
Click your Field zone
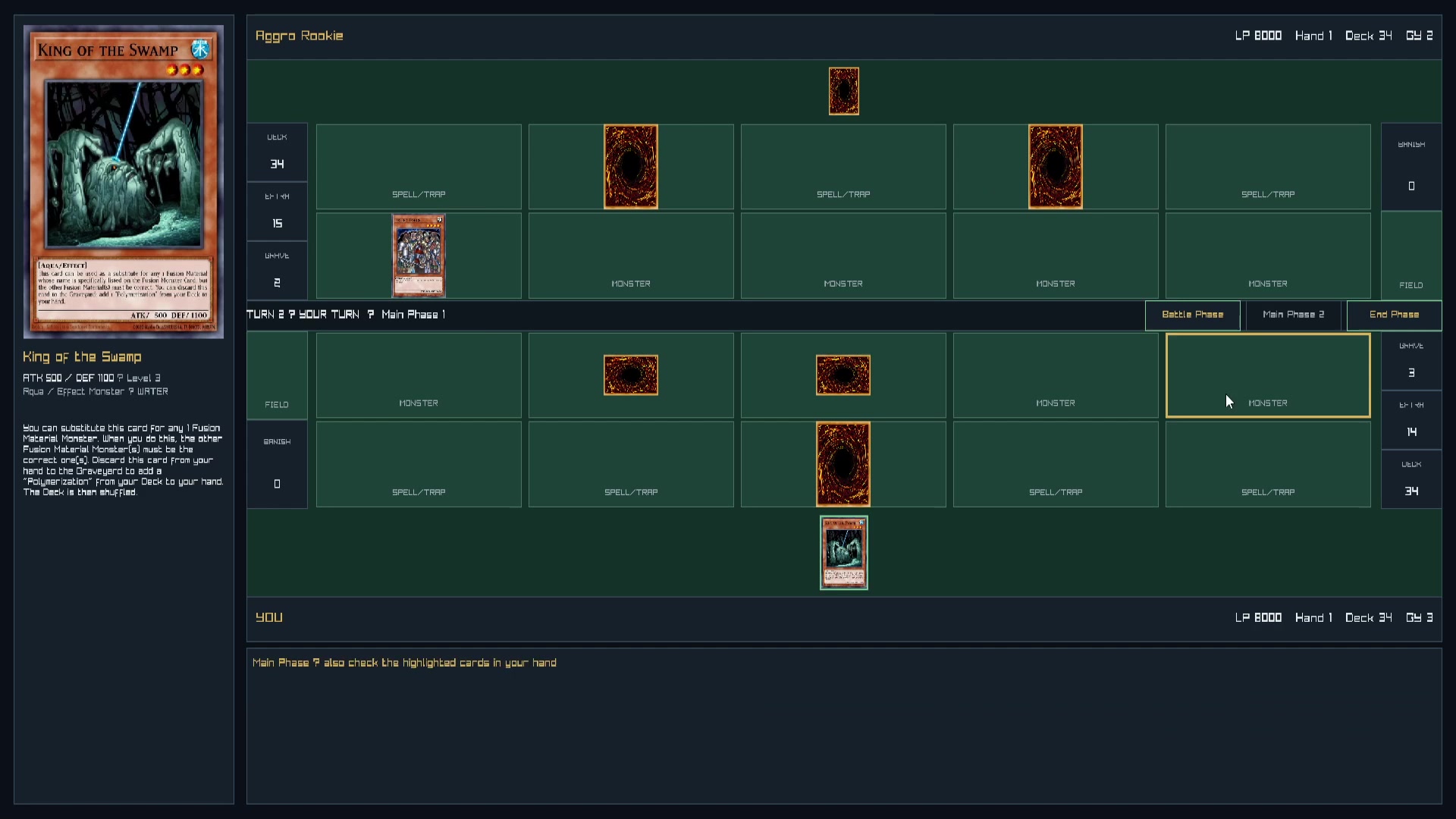coord(277,375)
